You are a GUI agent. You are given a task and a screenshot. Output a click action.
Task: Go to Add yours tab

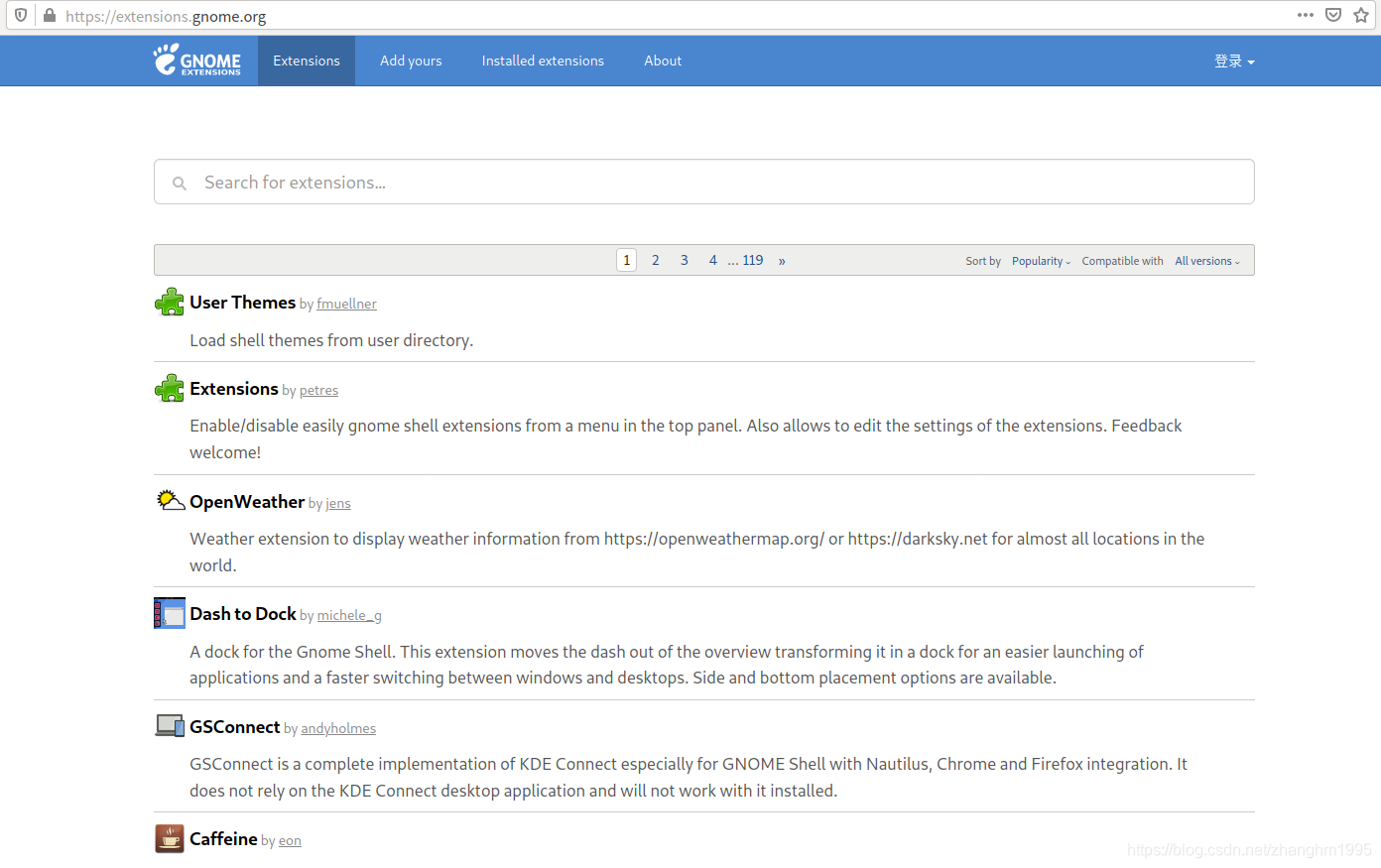point(411,61)
